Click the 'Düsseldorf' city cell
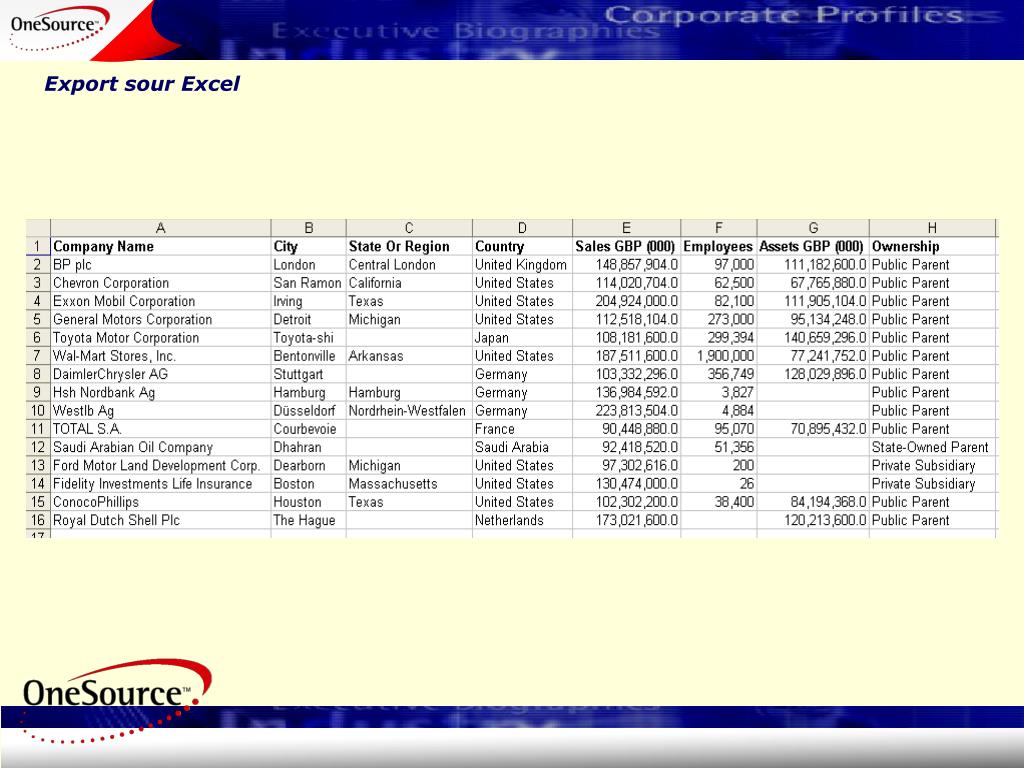The image size is (1024, 768). [308, 411]
